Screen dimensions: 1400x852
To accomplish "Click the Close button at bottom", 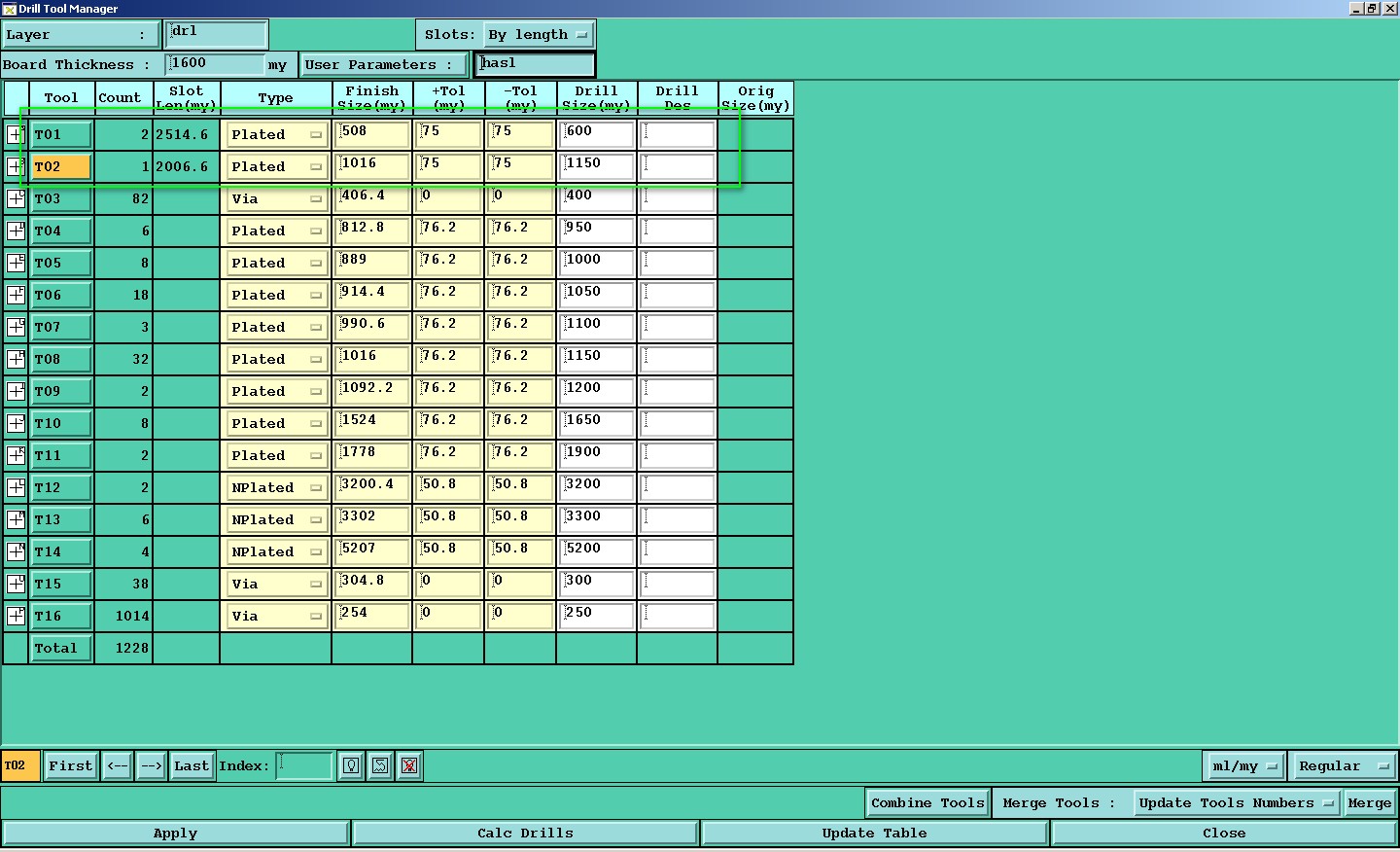I will click(x=1224, y=833).
